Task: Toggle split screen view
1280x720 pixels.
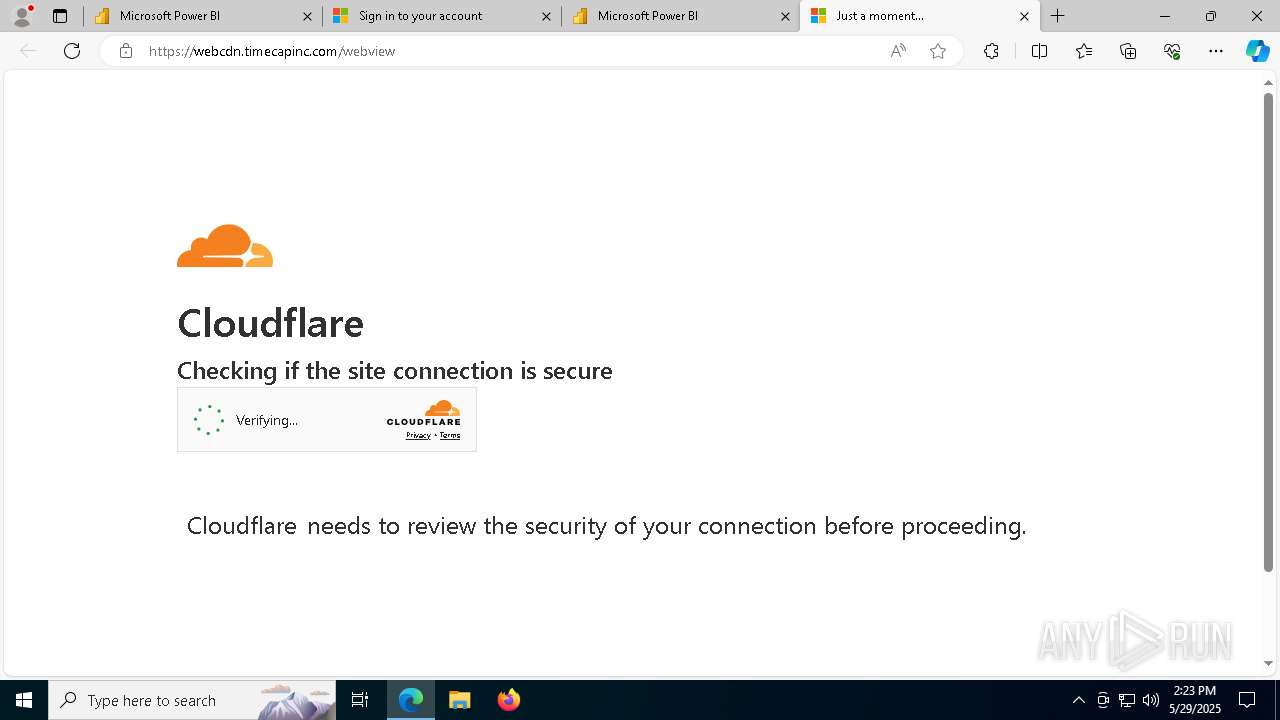Action: (x=1039, y=51)
